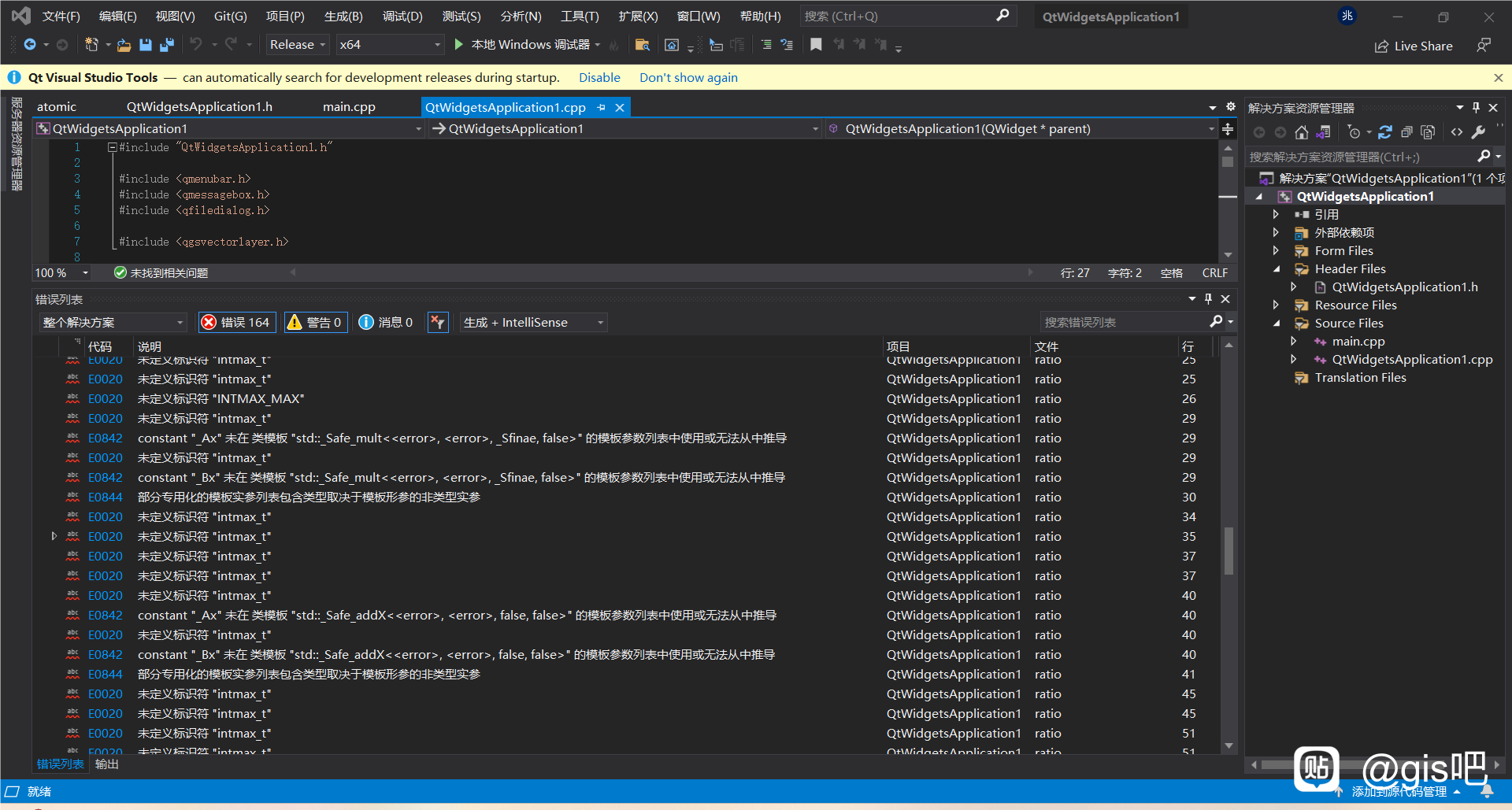Click the Live Share icon
Viewport: 1512px width, 810px height.
point(1381,46)
